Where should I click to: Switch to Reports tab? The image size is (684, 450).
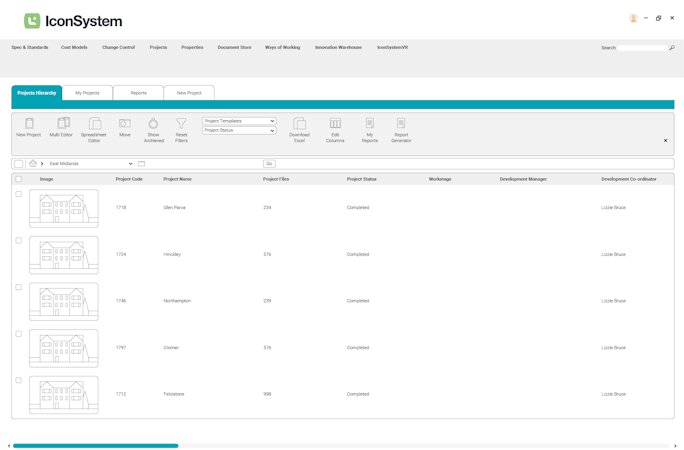pyautogui.click(x=138, y=93)
